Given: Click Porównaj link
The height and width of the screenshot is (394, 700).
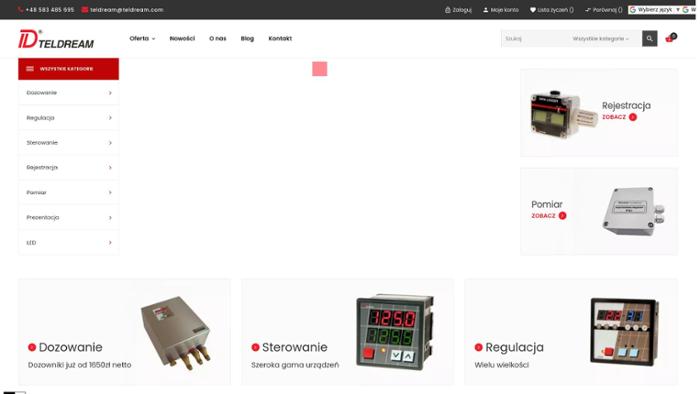Looking at the screenshot, I should point(608,9).
